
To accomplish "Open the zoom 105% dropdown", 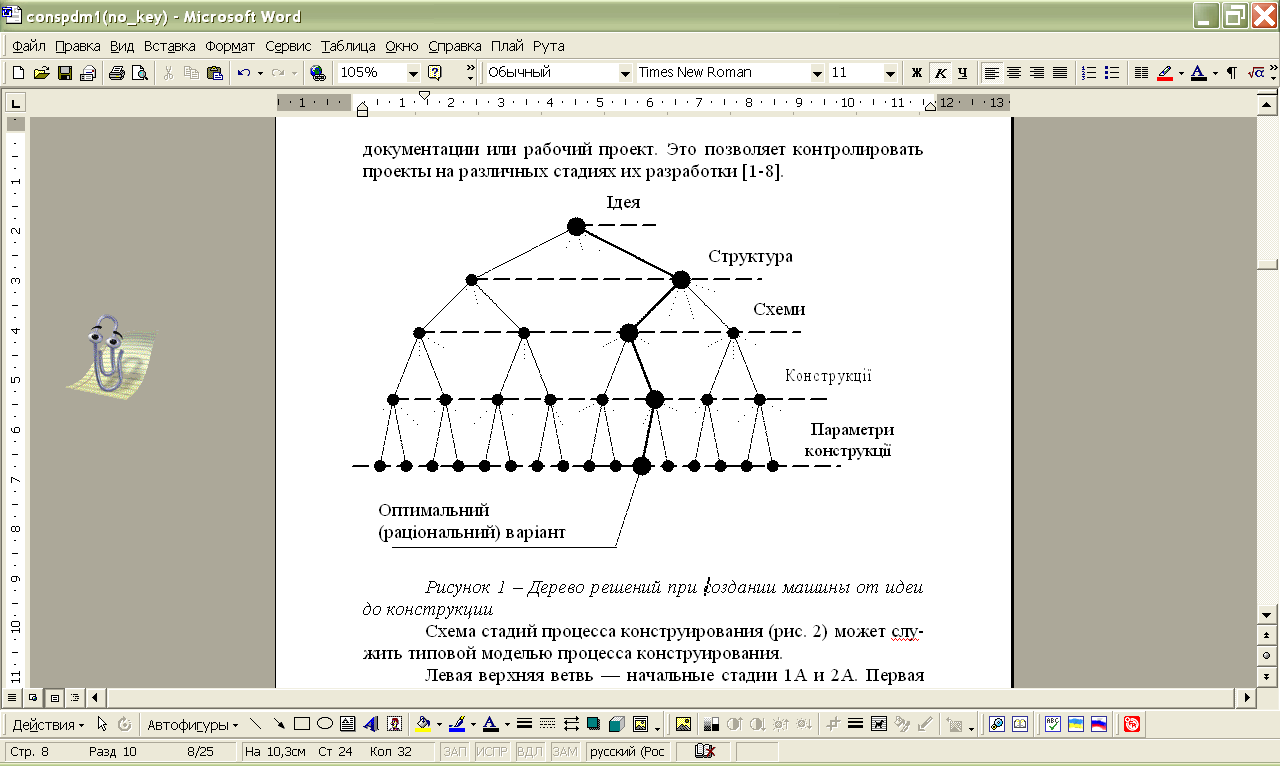I will point(413,73).
